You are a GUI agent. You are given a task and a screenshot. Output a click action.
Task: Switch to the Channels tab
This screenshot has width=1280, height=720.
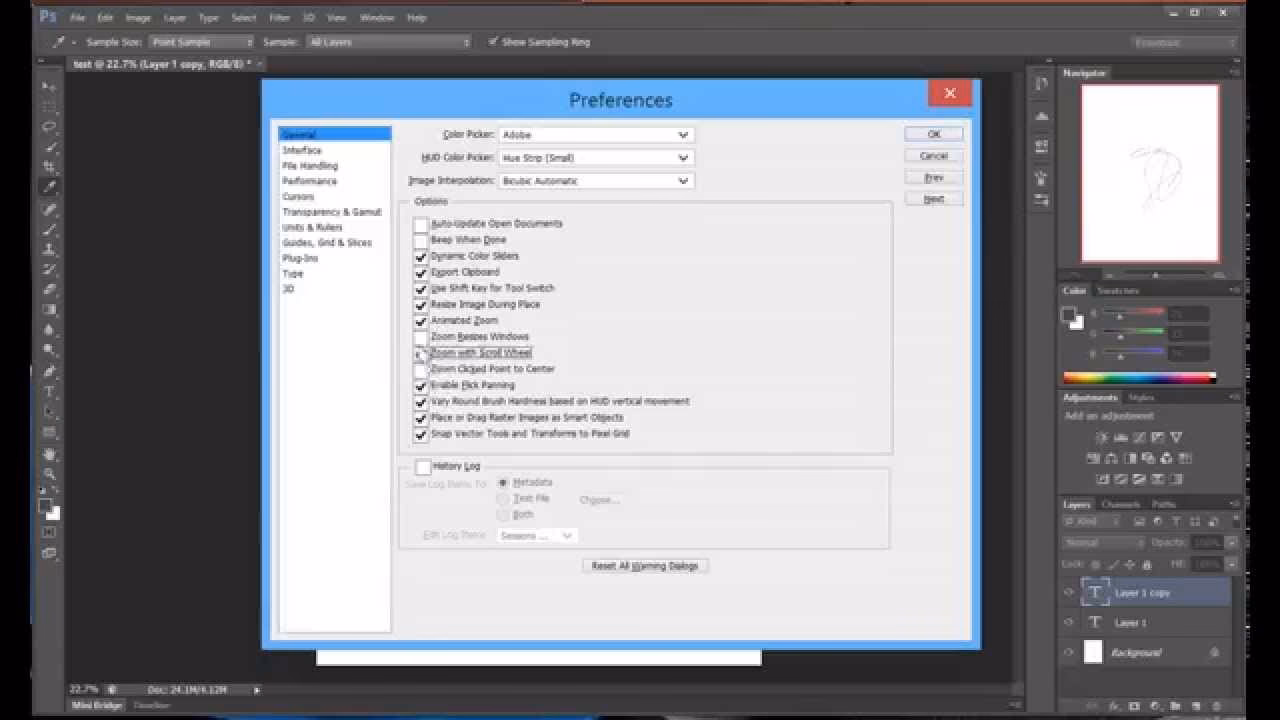(x=1120, y=504)
